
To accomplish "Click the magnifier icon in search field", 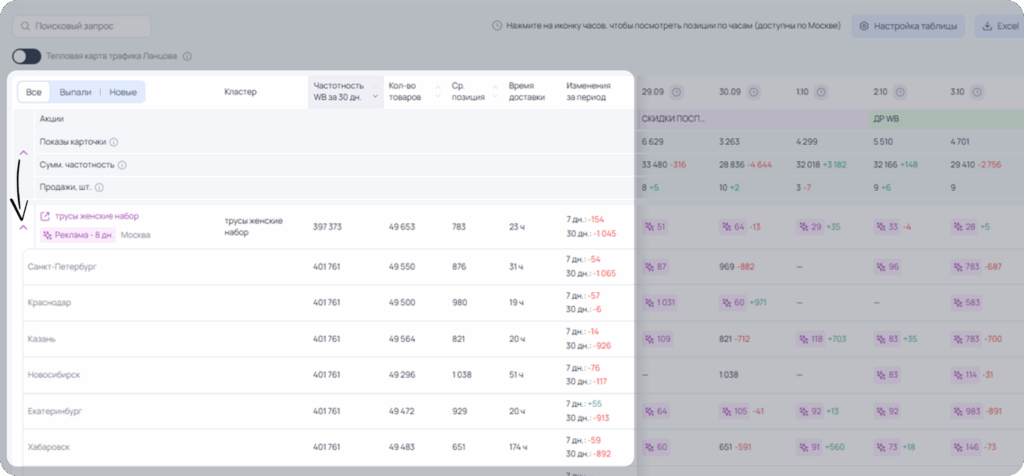I will point(25,26).
